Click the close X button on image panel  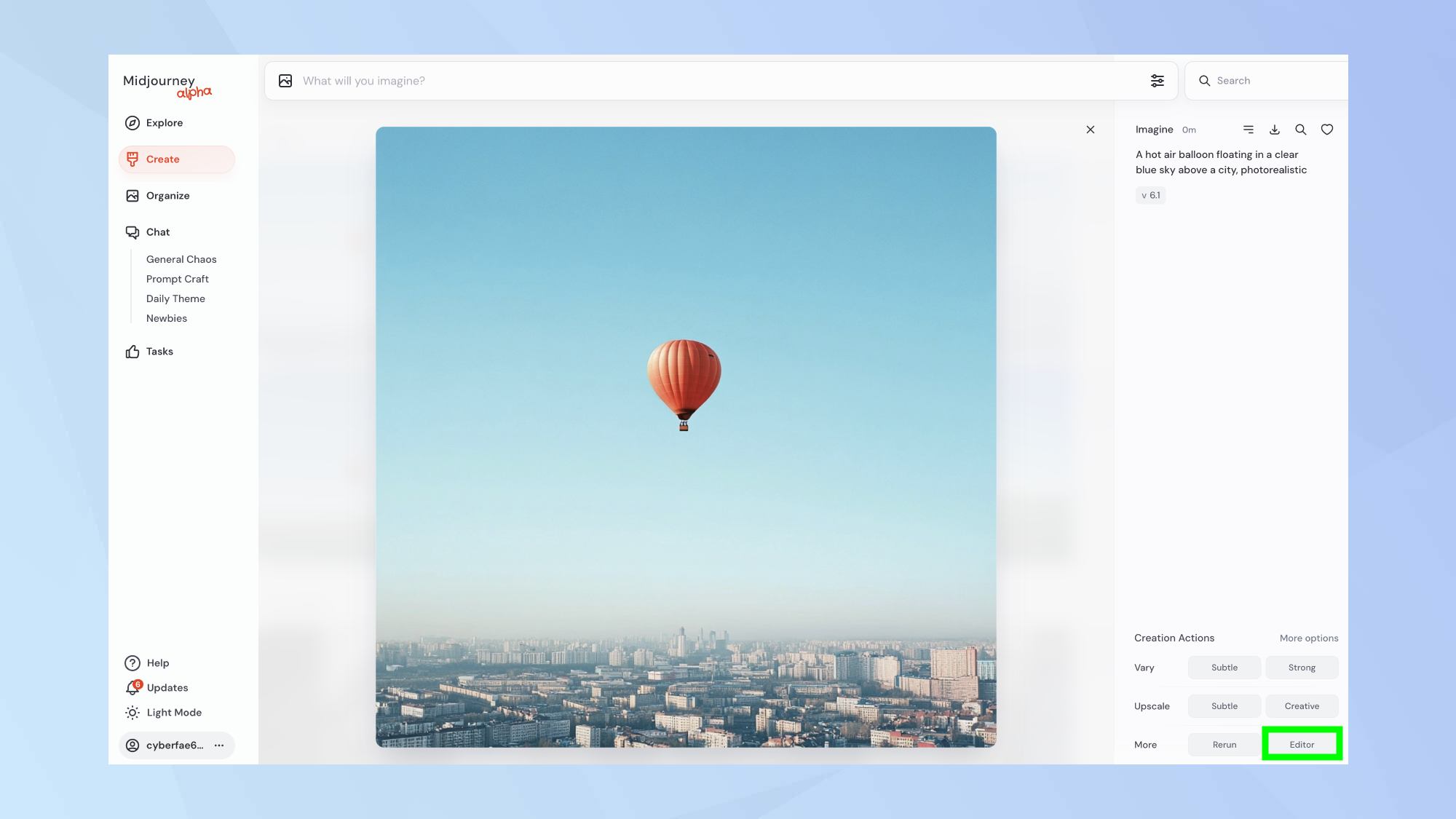1090,129
